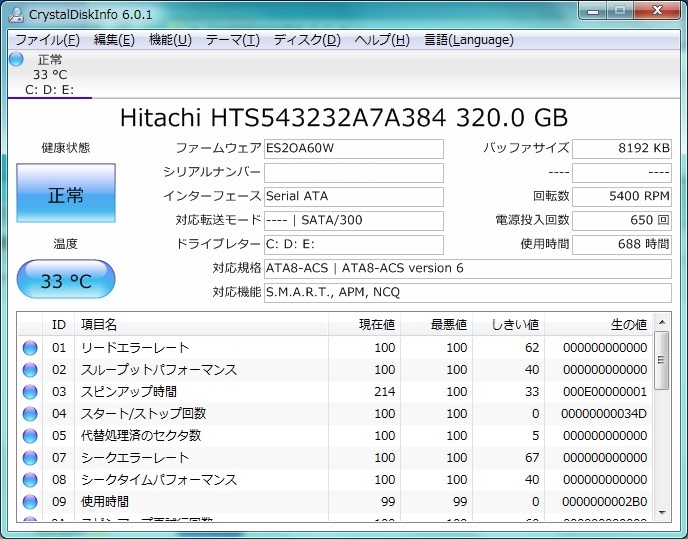Click status circle for スタート/ストップ回数 row
Viewport: 688px width, 539px height.
30,413
